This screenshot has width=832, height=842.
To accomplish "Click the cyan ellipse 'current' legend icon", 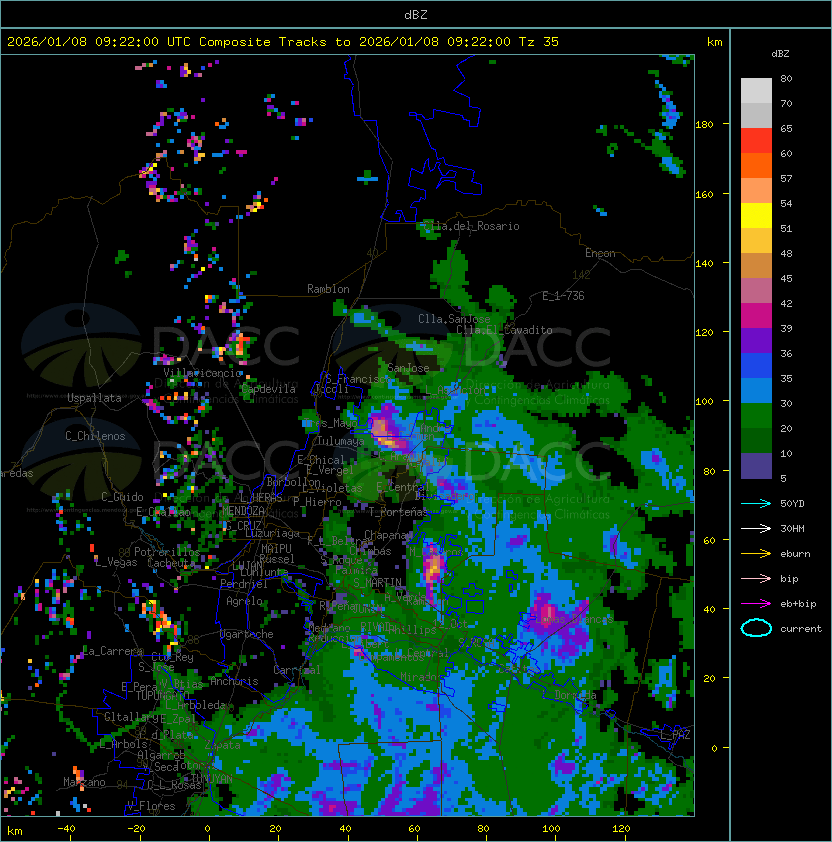I will point(756,628).
